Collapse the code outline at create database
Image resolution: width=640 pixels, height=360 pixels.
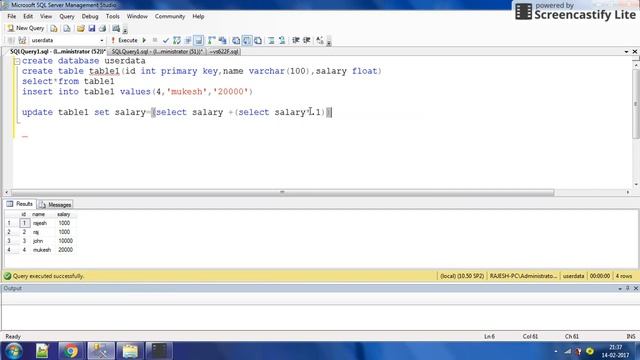[17, 61]
